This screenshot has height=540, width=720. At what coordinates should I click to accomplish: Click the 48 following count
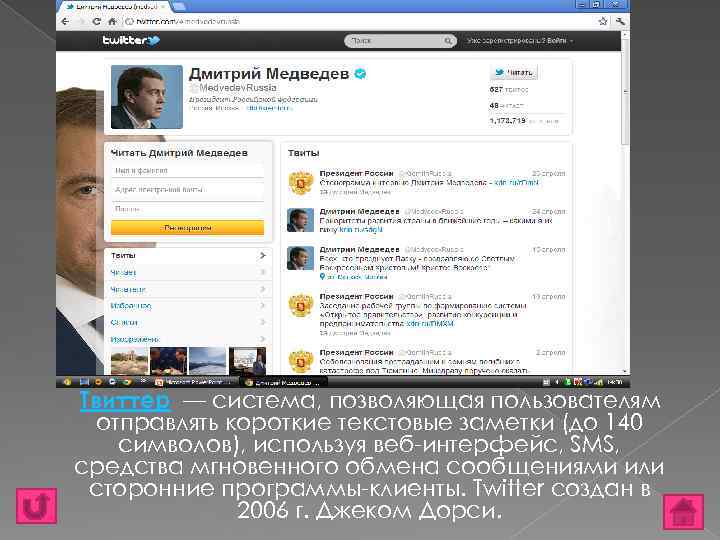point(494,105)
